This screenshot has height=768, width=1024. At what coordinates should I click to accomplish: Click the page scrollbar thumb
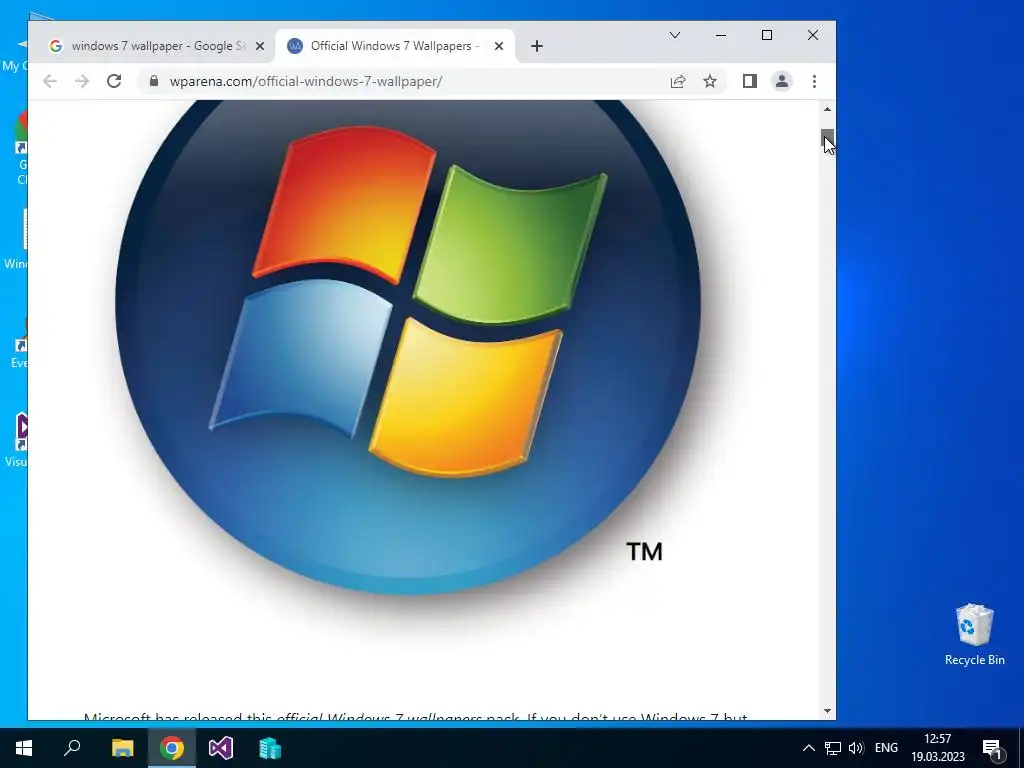click(827, 137)
